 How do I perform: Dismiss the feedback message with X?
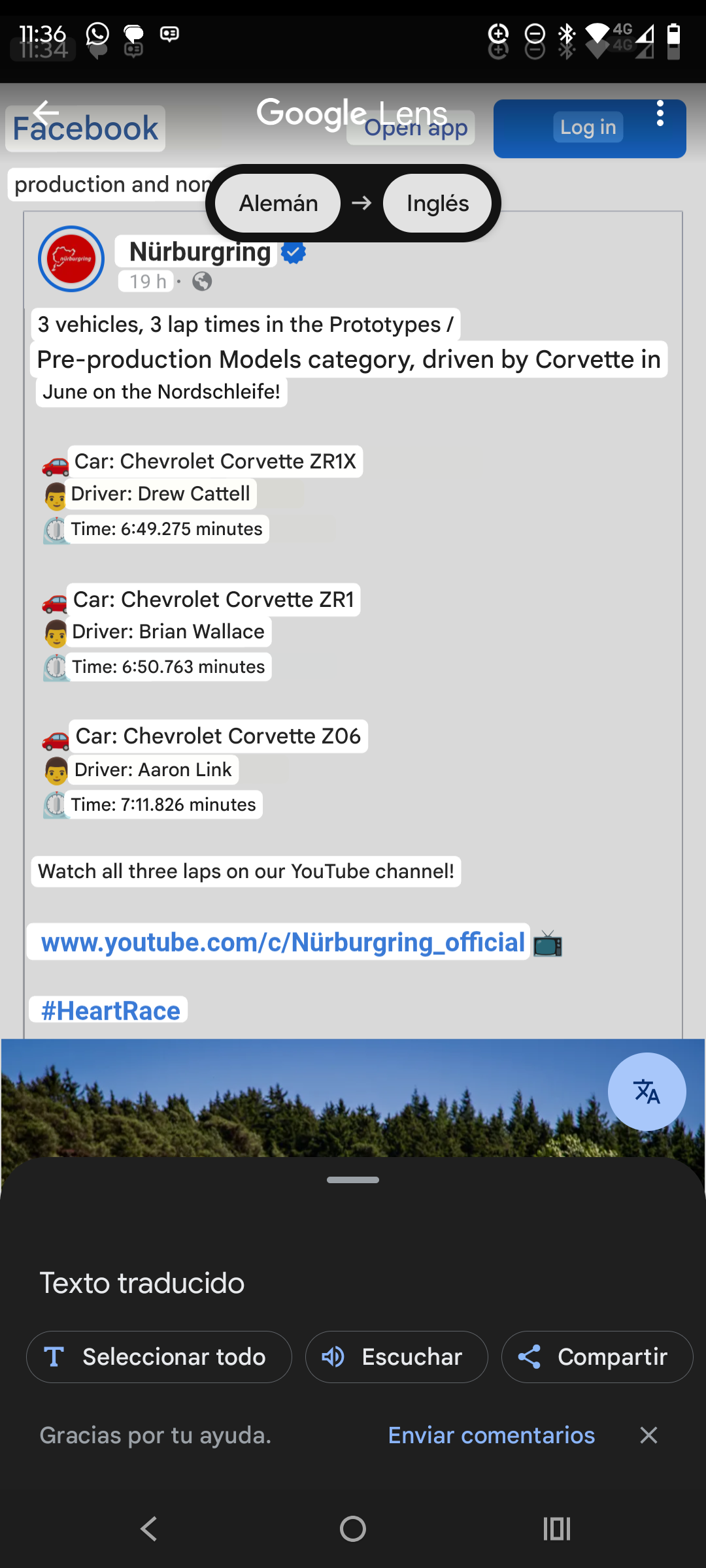648,1435
